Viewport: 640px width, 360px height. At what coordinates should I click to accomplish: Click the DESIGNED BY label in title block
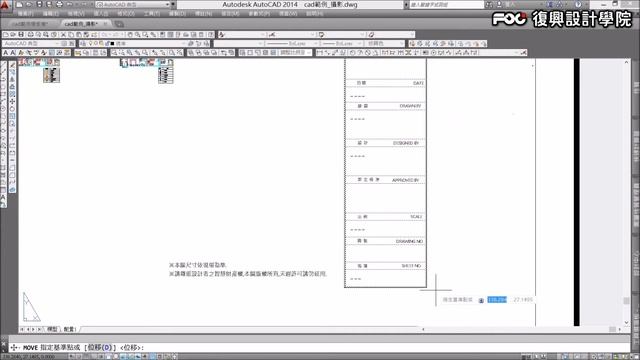coord(406,143)
